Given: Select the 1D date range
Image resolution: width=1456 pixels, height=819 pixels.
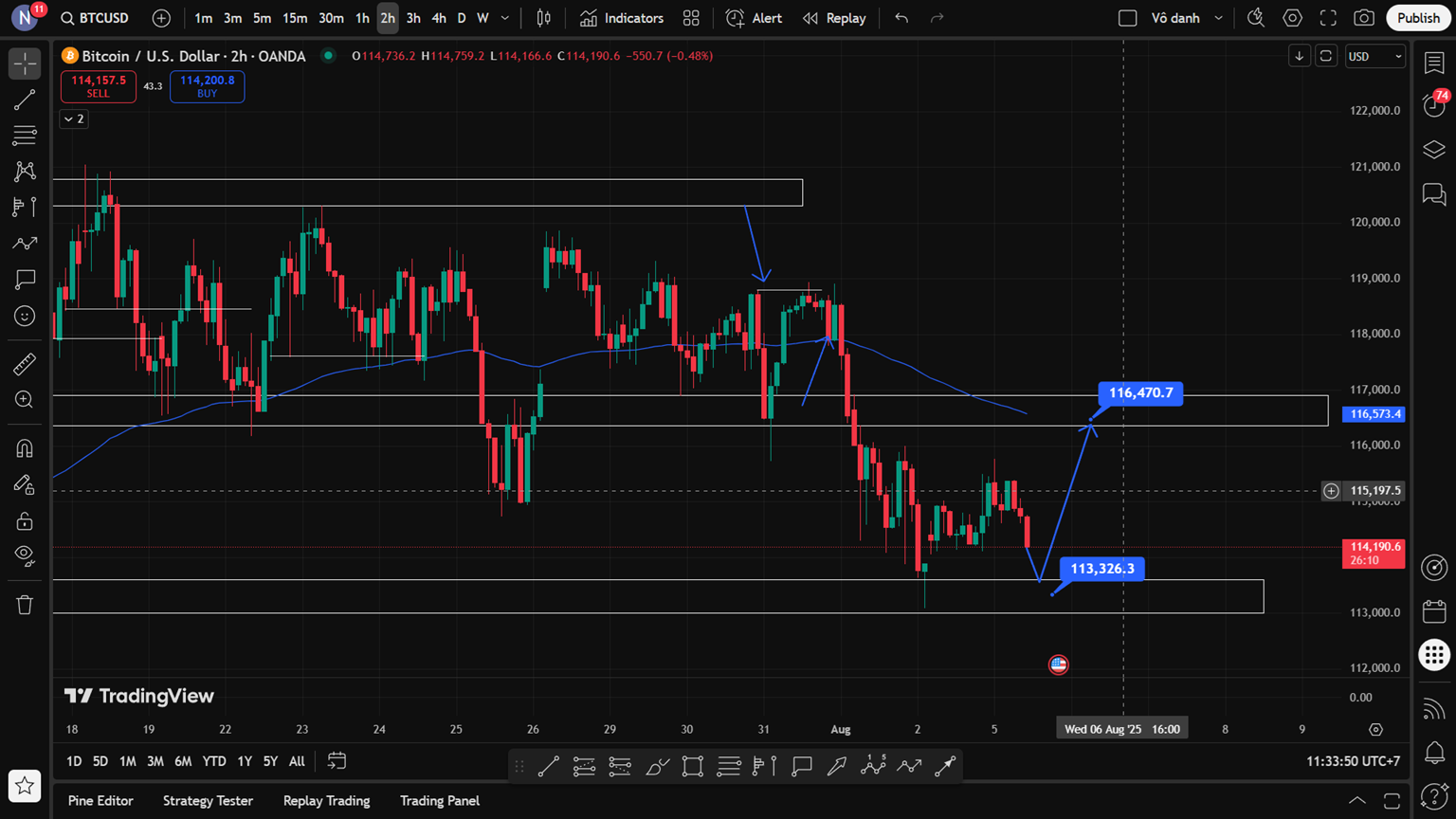Looking at the screenshot, I should click(x=74, y=761).
